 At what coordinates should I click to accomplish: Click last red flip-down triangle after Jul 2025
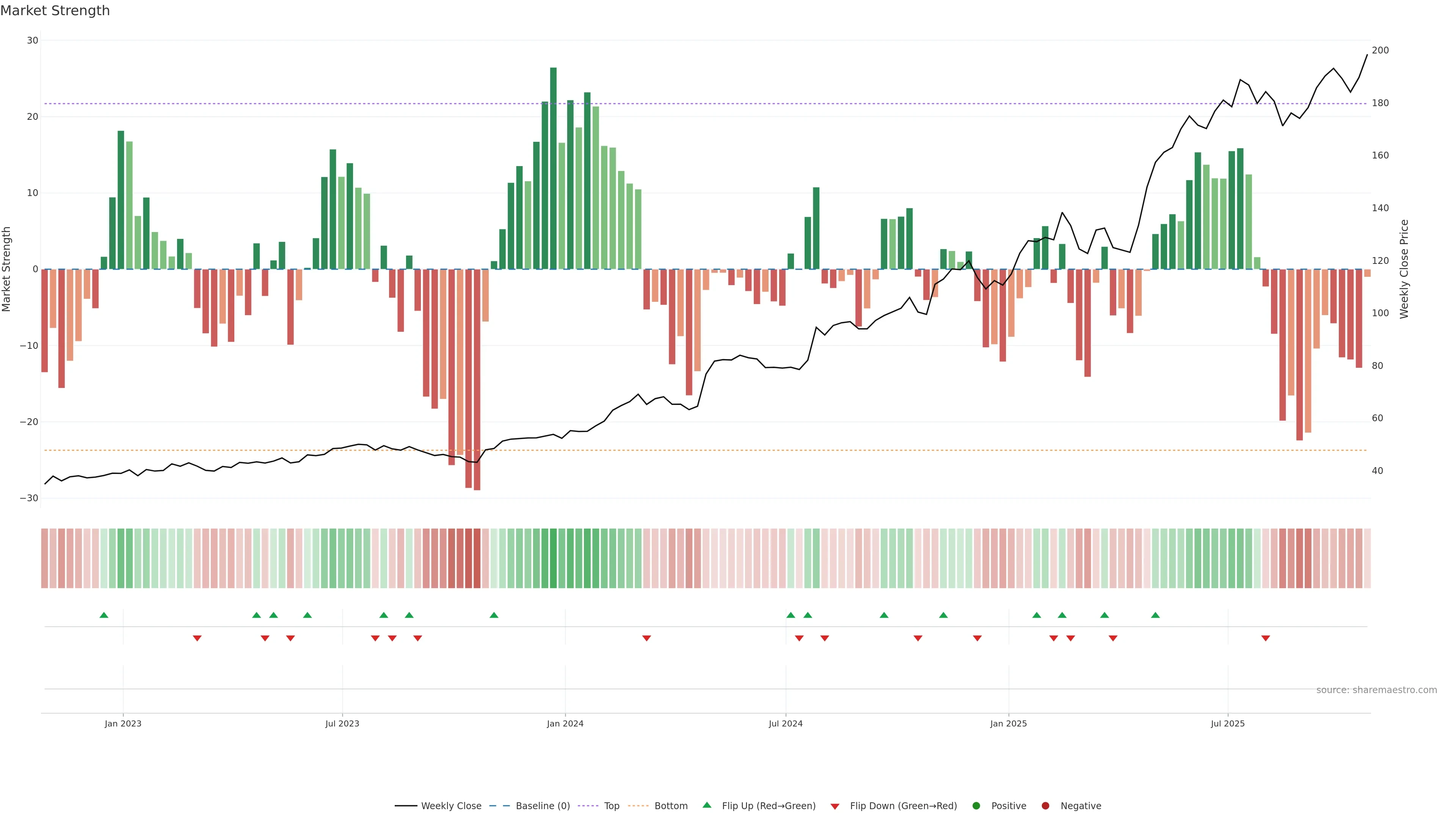pyautogui.click(x=1266, y=638)
